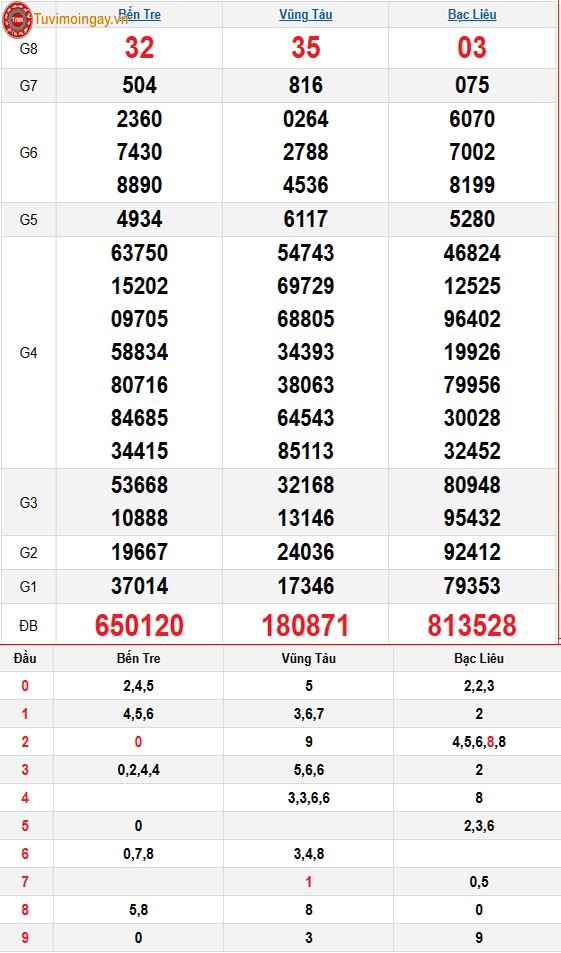
Task: Select the G4 row label
Action: (x=29, y=353)
